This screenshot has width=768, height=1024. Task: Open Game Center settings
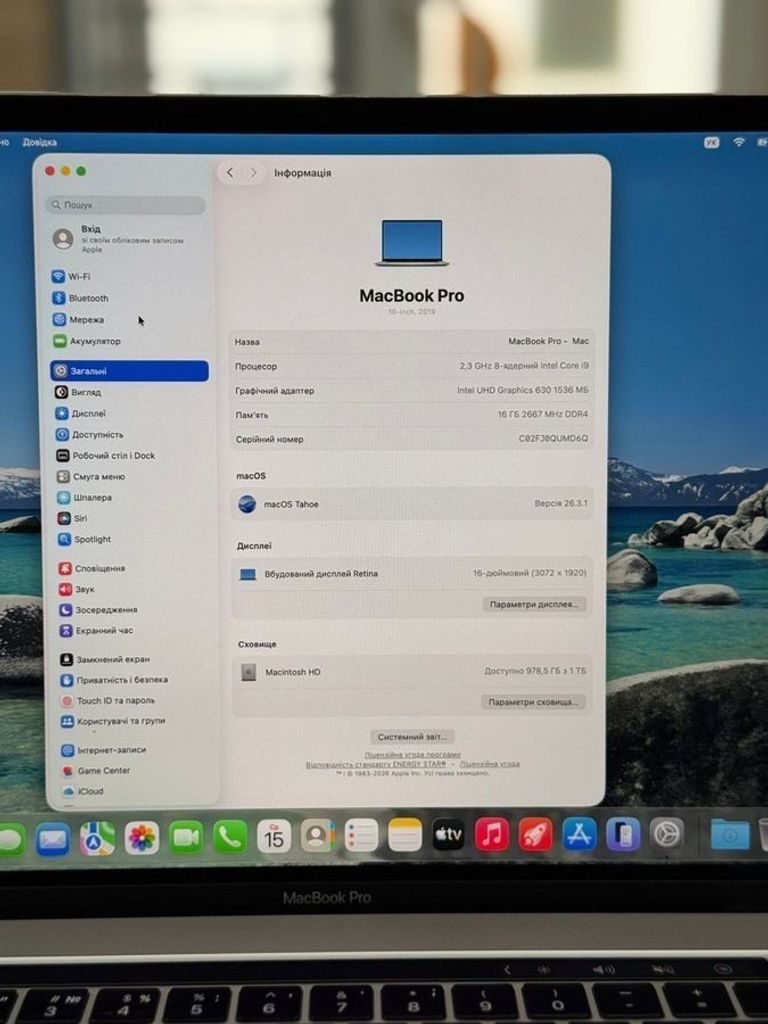pos(96,771)
